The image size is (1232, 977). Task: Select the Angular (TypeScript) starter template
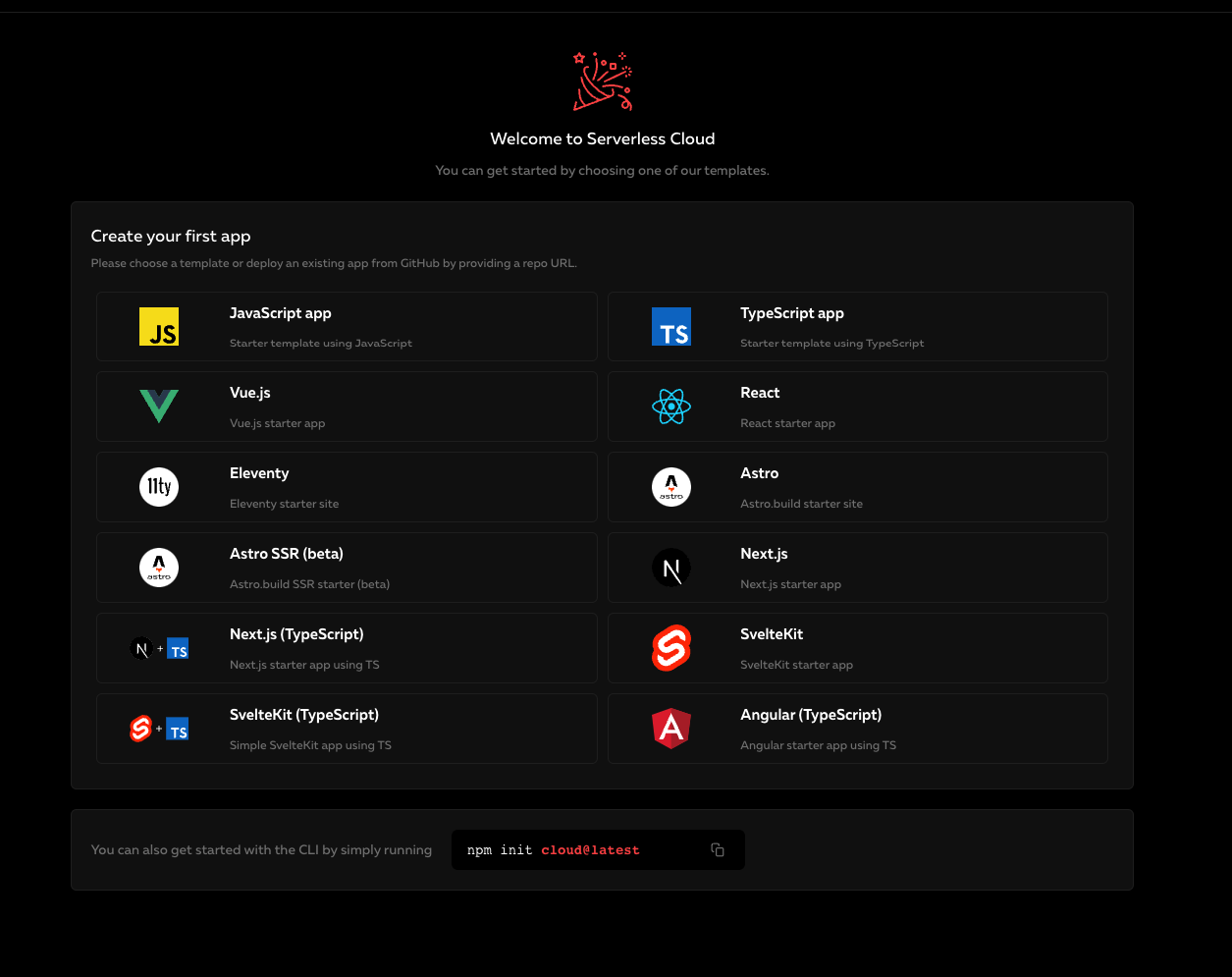[x=857, y=729]
